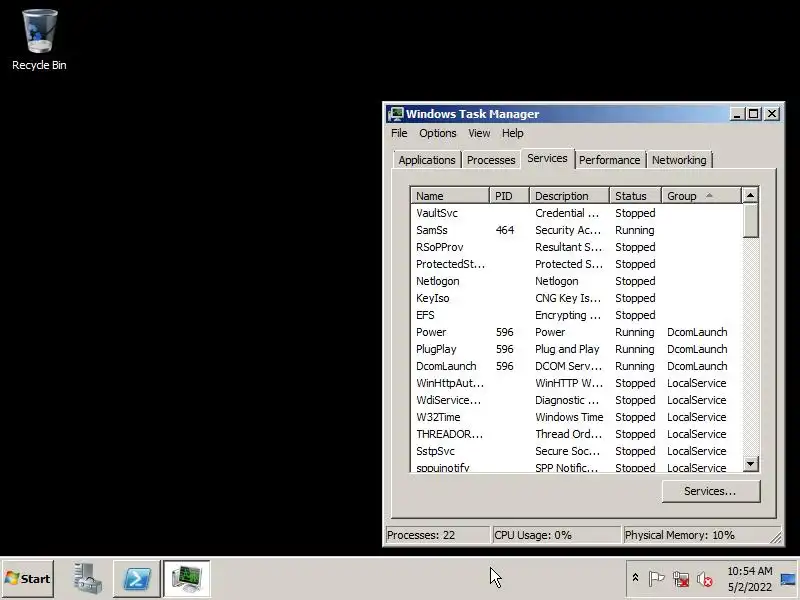Select the Power service name
The width and height of the screenshot is (800, 600).
click(431, 332)
